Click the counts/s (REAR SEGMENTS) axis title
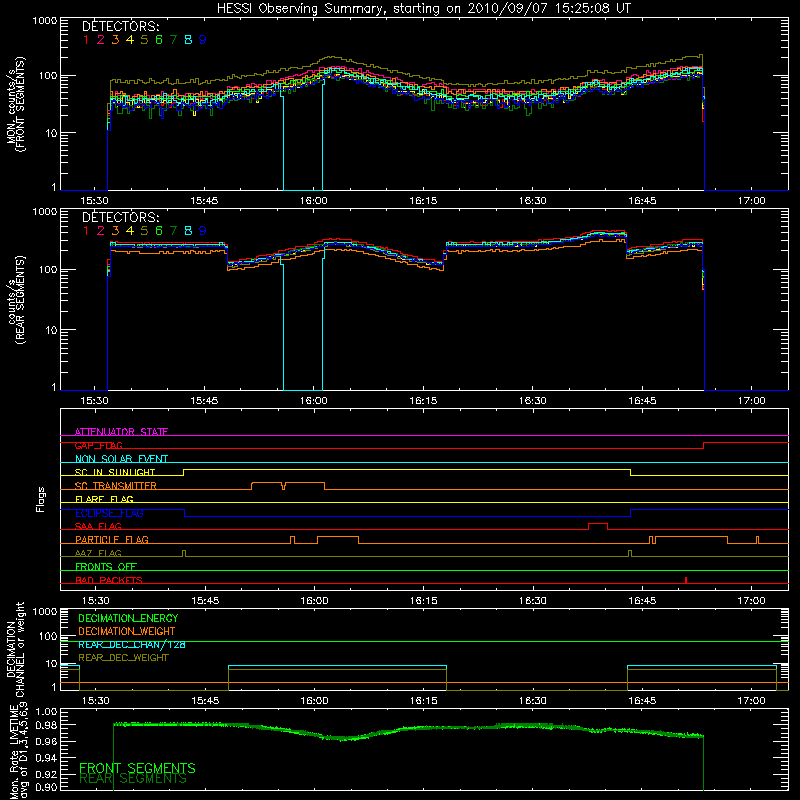Image resolution: width=800 pixels, height=800 pixels. 16,300
